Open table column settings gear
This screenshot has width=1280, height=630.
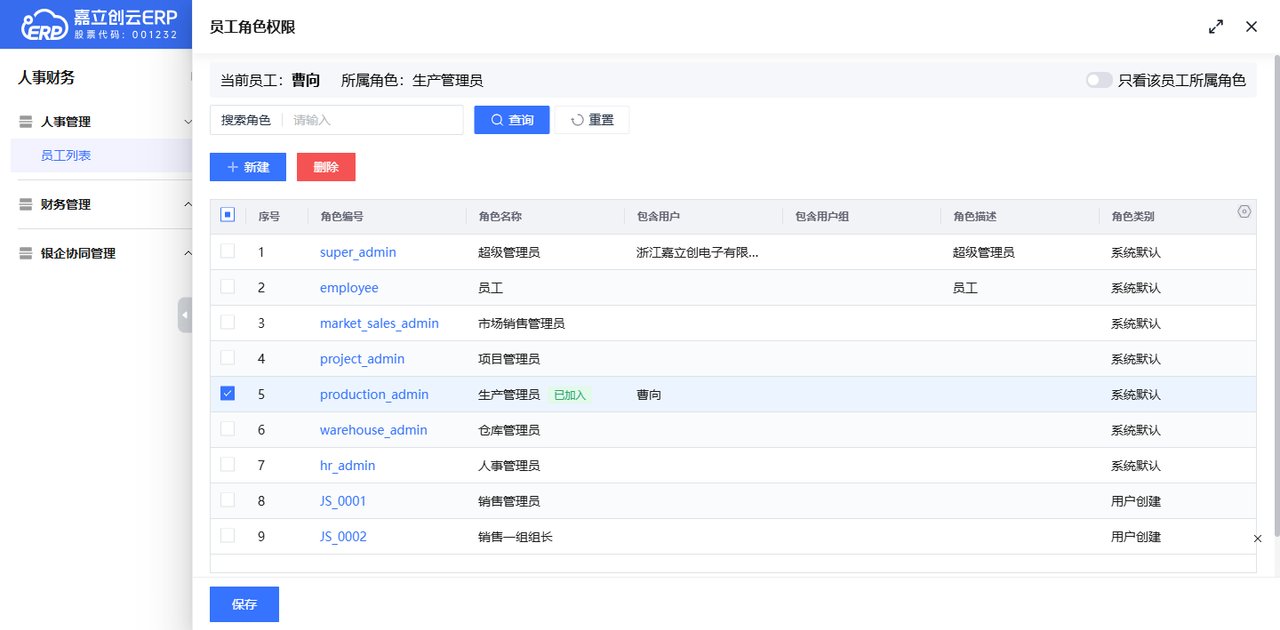pos(1244,212)
